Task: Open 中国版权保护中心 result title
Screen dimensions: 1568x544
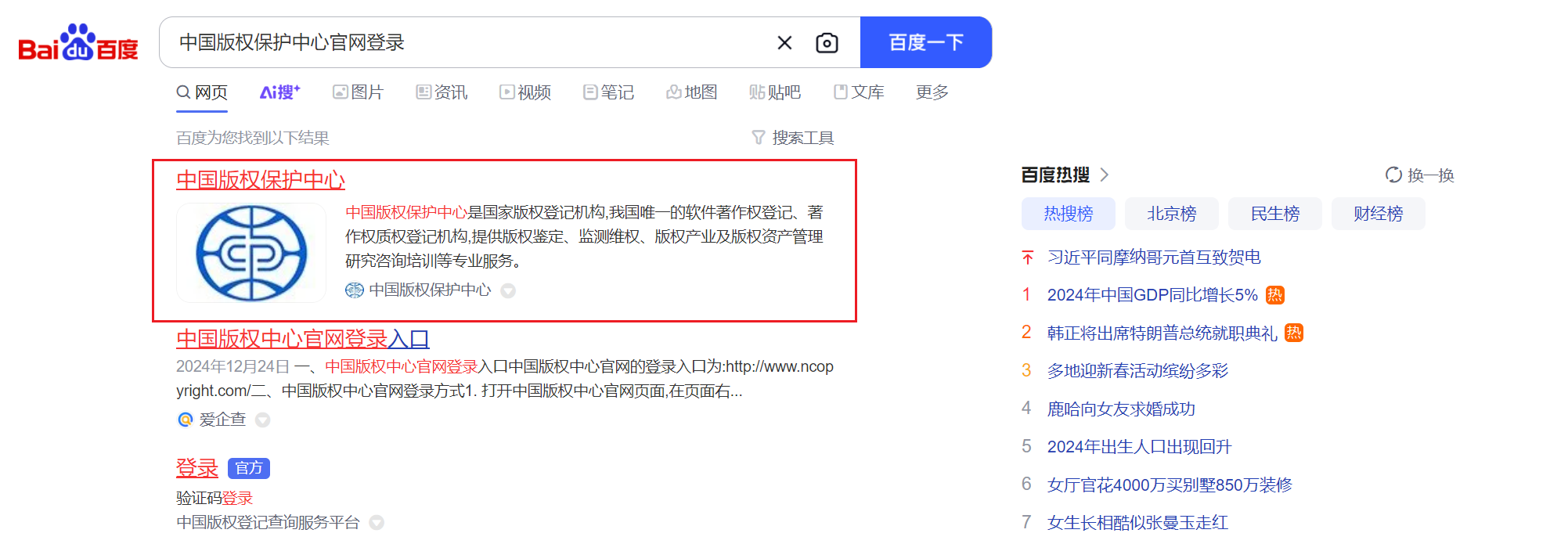Action: click(261, 180)
